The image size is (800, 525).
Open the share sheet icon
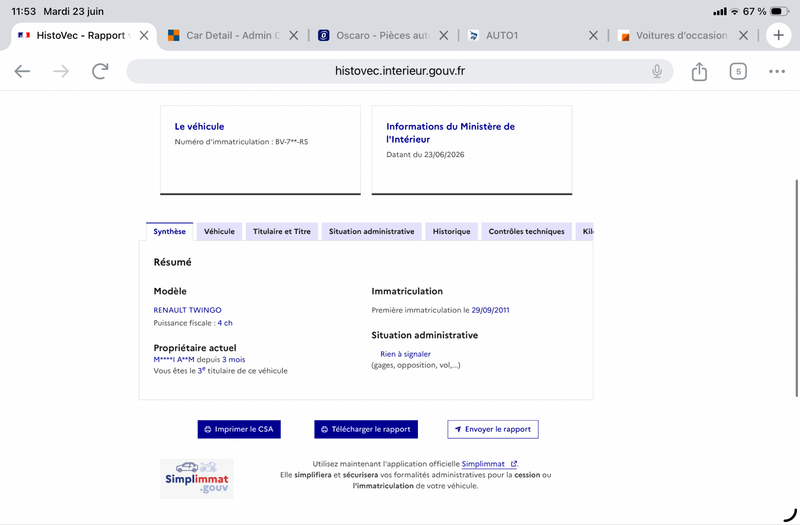click(699, 71)
